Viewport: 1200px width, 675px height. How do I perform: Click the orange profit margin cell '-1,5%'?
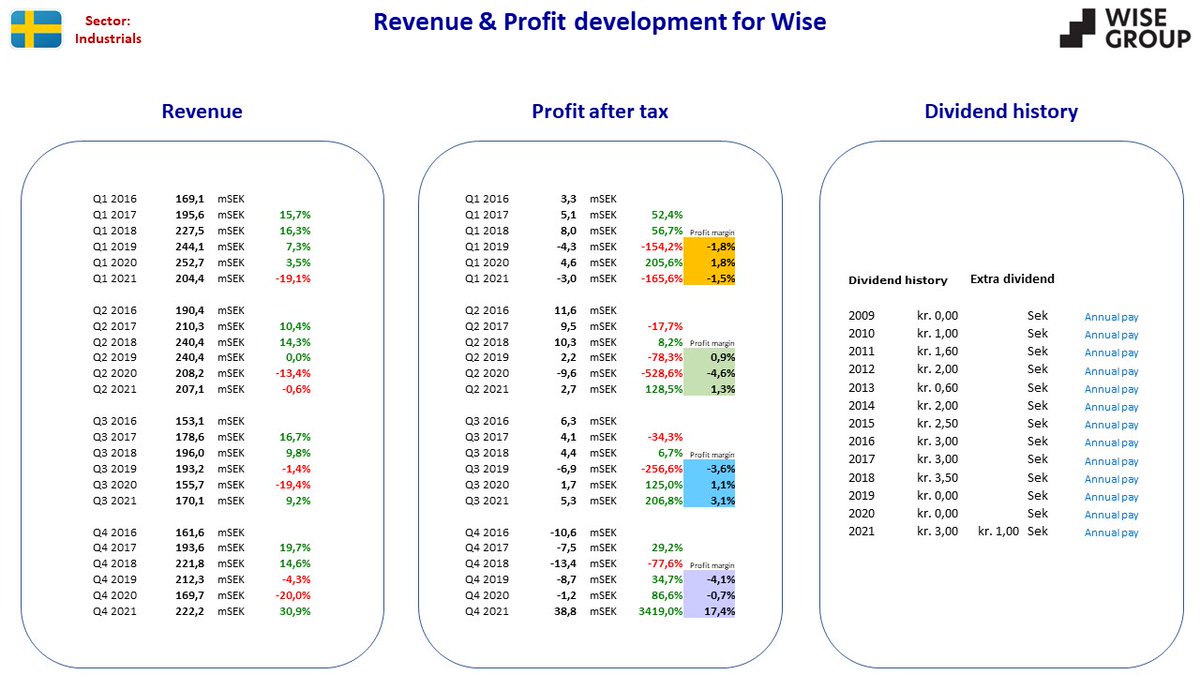(x=709, y=279)
